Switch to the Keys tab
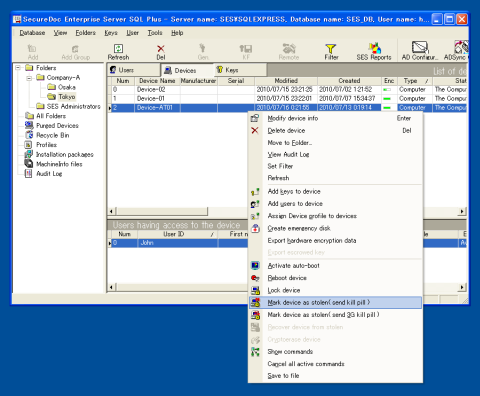This screenshot has width=480, height=396. (x=240, y=70)
